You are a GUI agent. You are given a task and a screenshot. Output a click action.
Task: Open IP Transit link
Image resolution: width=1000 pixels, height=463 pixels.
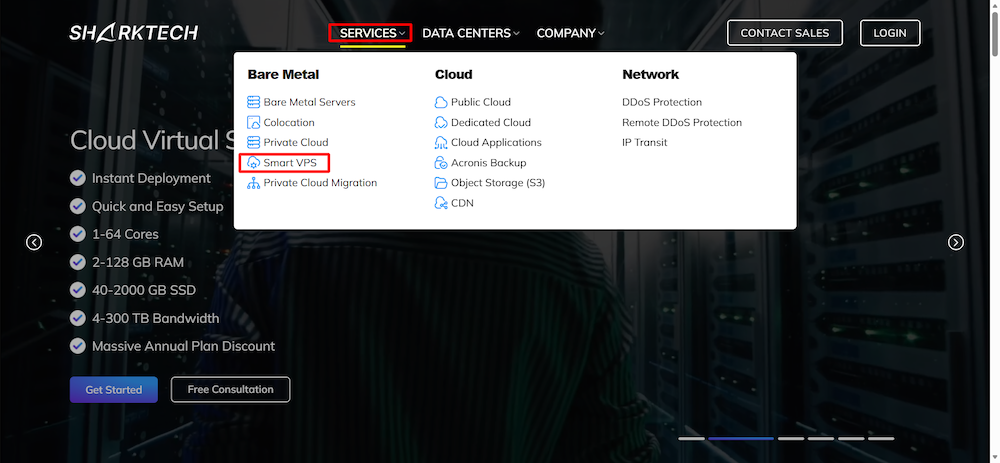click(645, 142)
